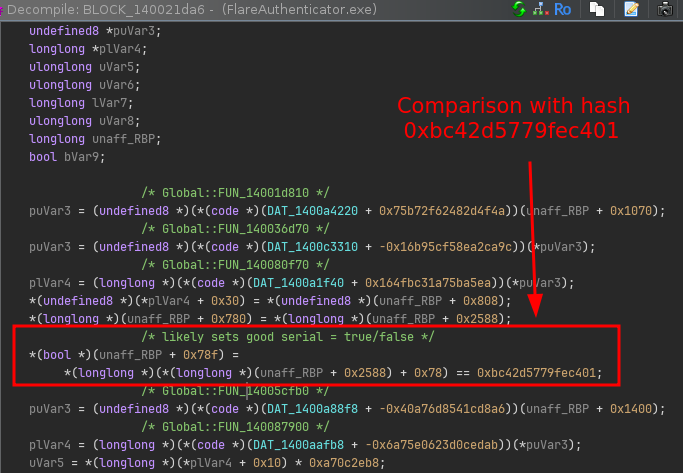The image size is (683, 473).
Task: Click the green Refresh decompile icon
Action: click(x=519, y=10)
